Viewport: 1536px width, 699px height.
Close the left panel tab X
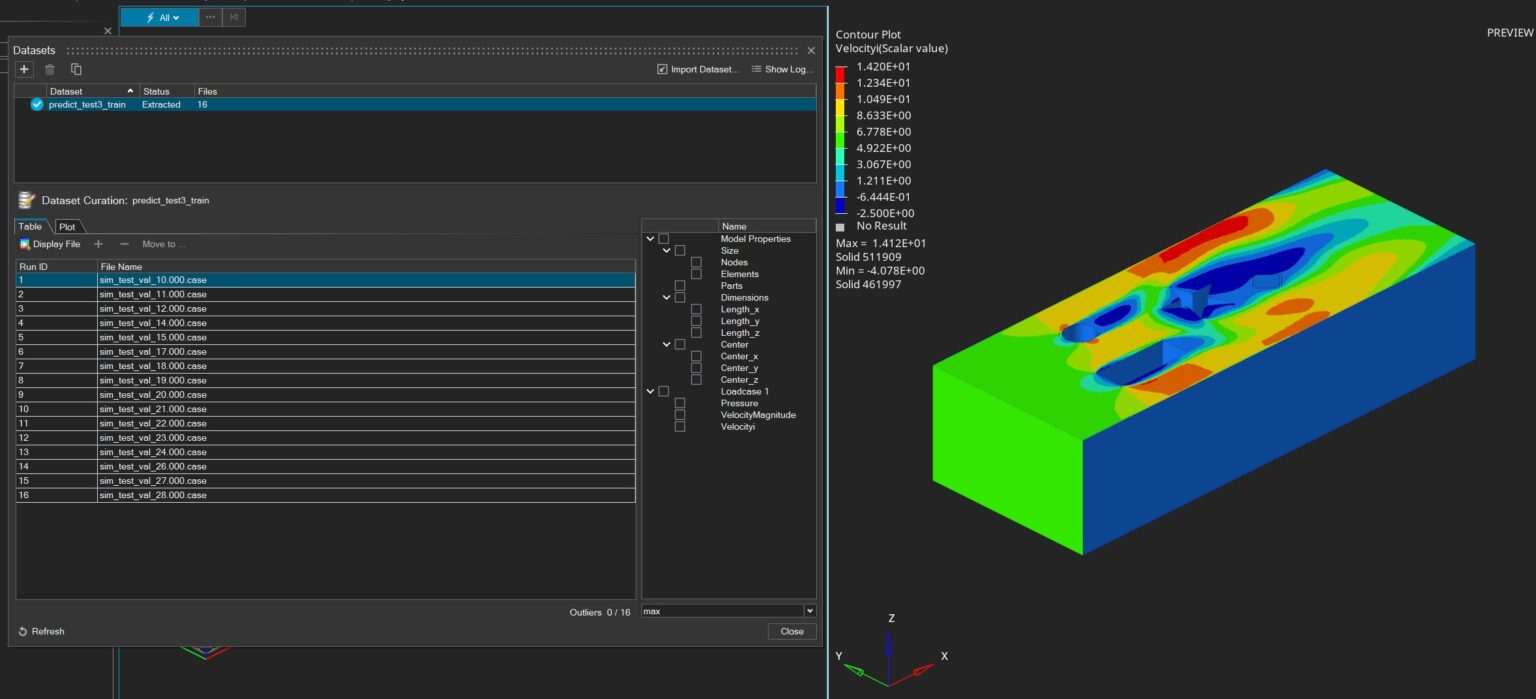(x=108, y=31)
